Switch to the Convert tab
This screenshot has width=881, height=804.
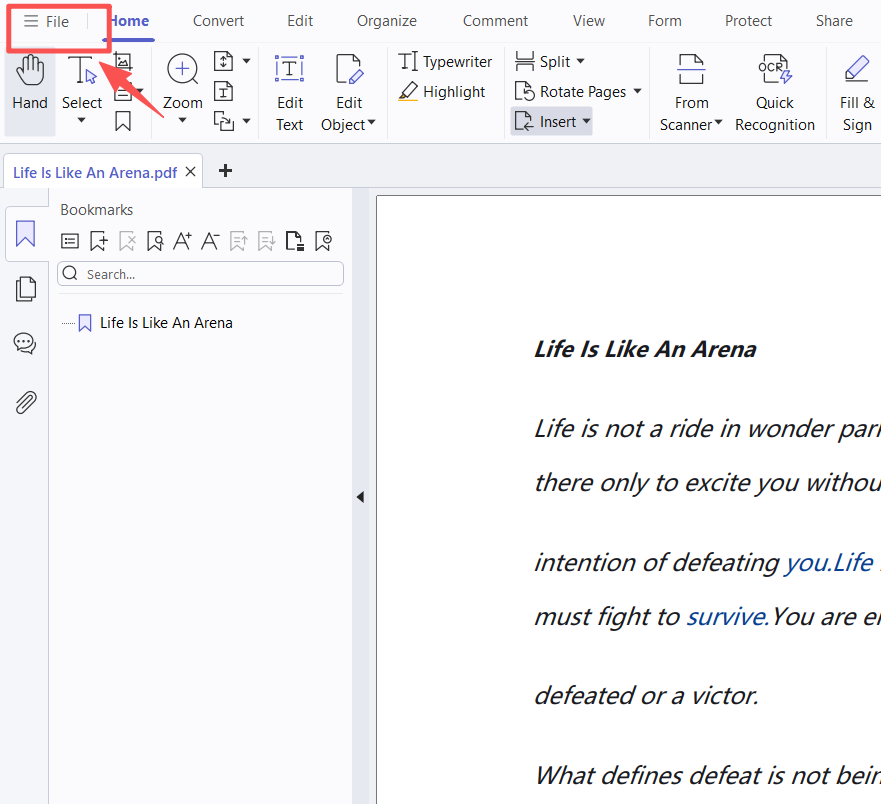[x=218, y=21]
